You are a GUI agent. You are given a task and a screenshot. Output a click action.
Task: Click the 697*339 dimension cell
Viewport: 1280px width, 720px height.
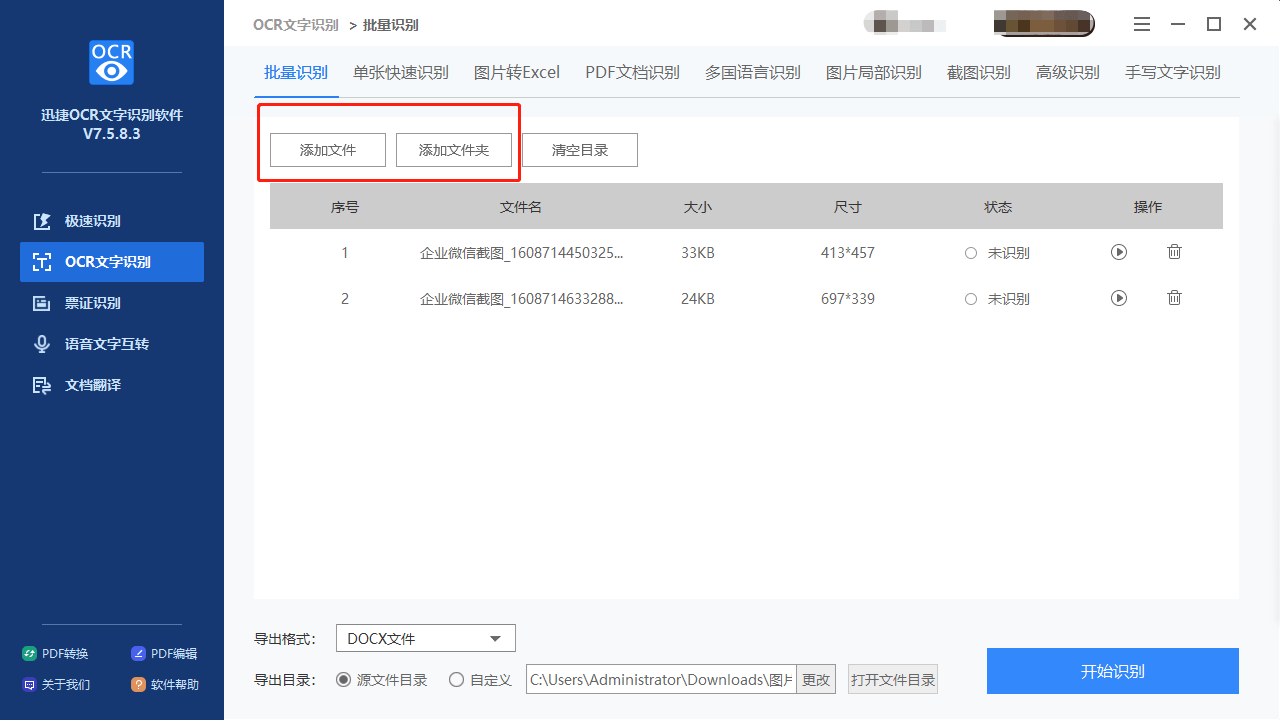(x=848, y=299)
